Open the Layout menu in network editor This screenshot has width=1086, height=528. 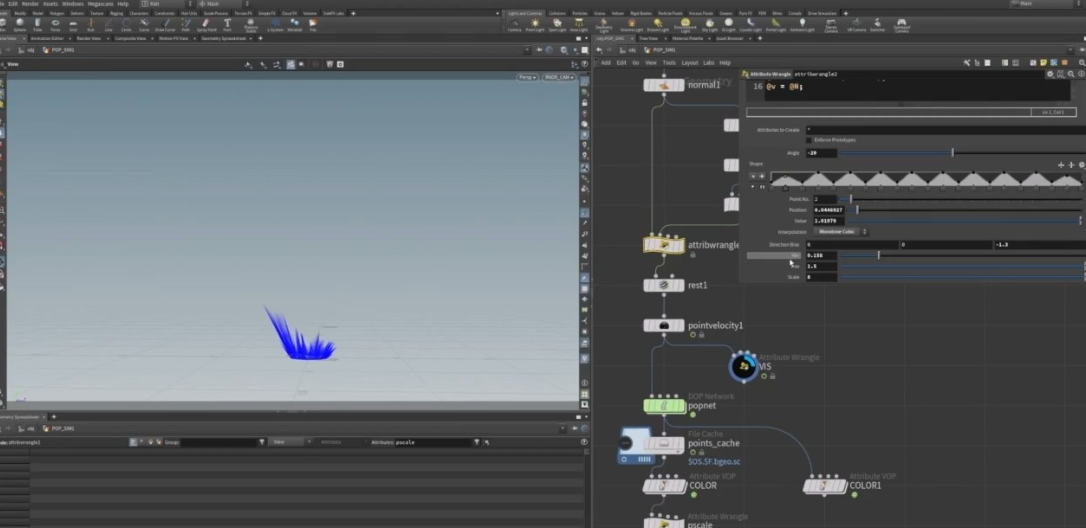click(688, 62)
